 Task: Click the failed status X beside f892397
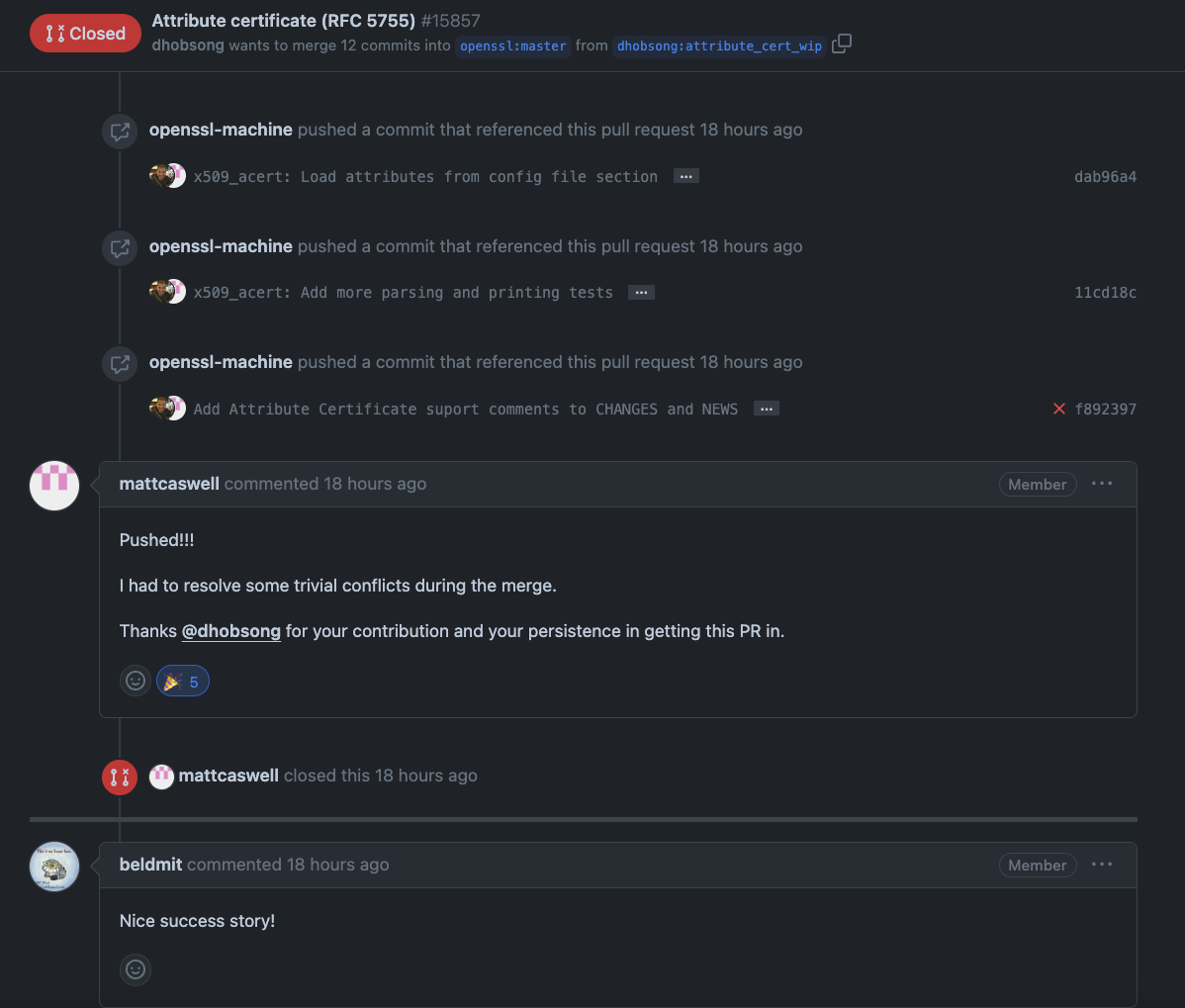pos(1059,409)
